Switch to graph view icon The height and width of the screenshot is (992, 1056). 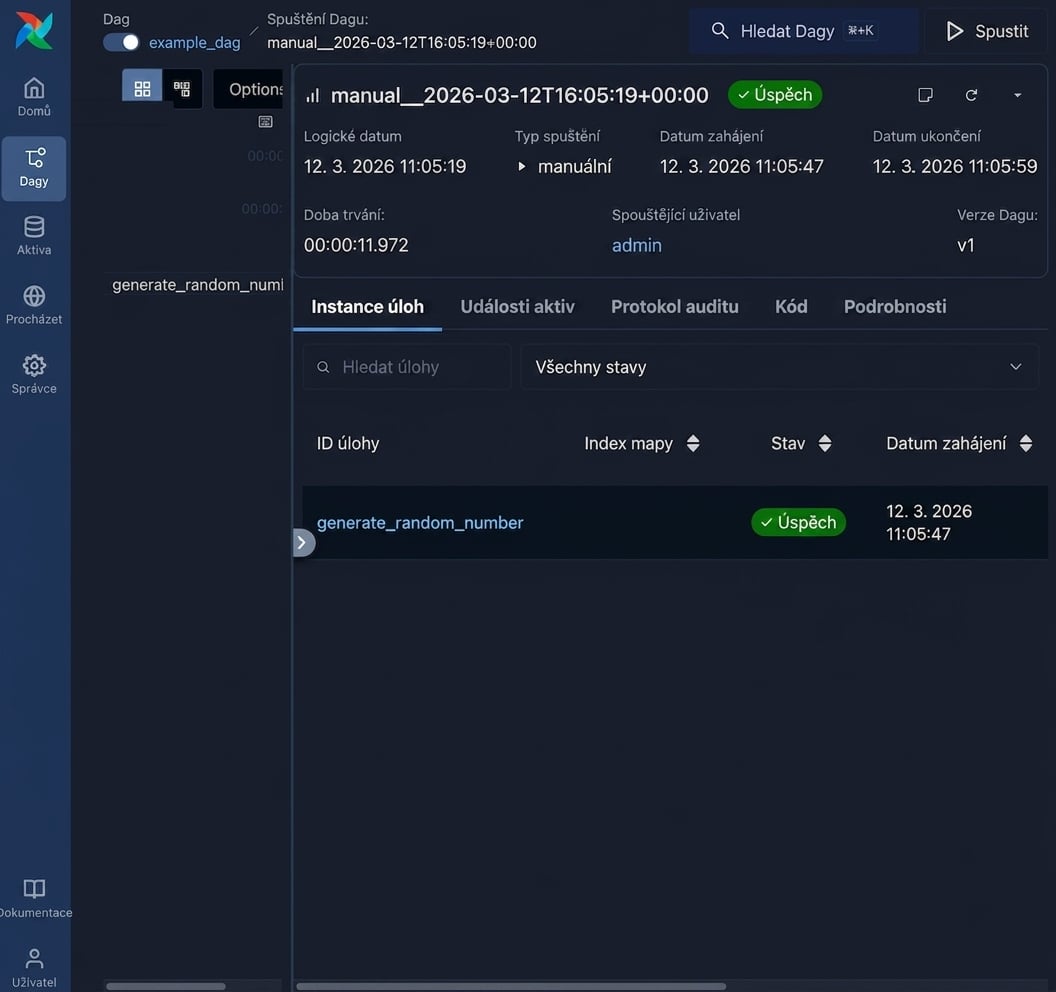[182, 88]
